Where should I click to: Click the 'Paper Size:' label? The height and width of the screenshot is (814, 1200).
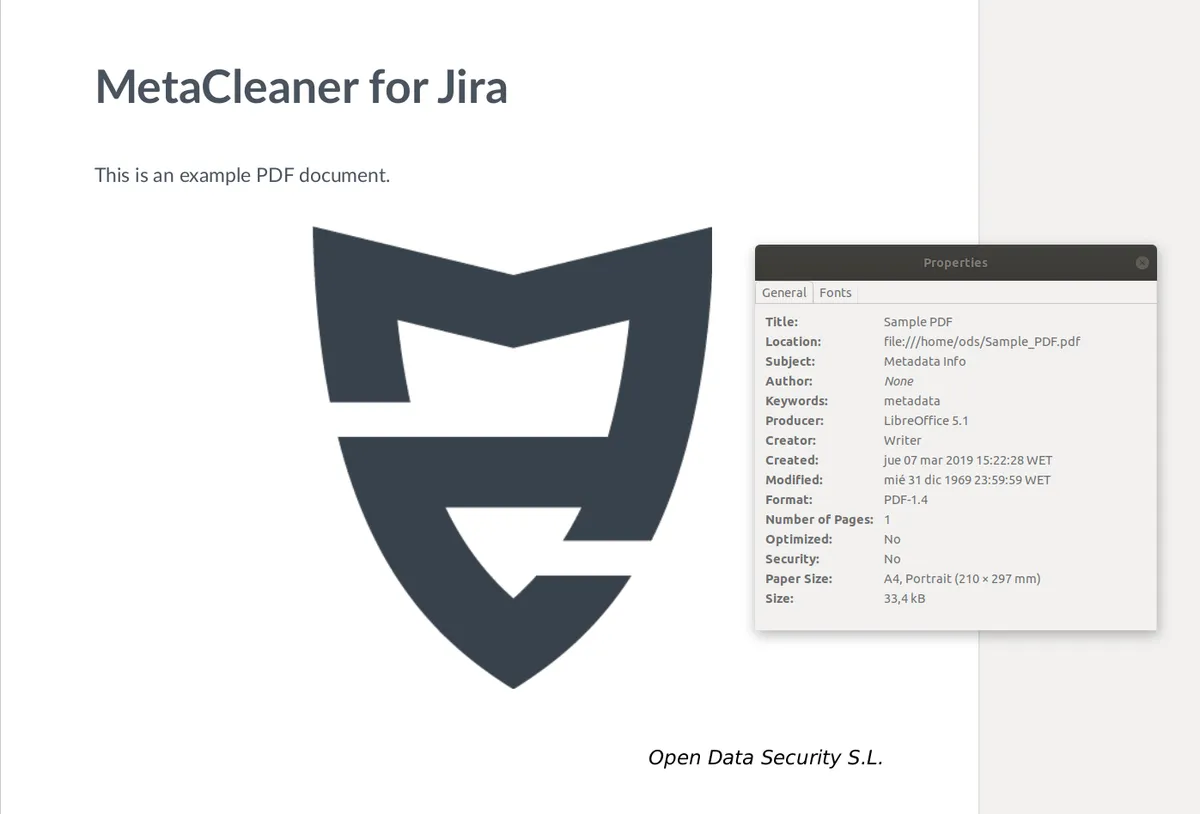tap(799, 579)
